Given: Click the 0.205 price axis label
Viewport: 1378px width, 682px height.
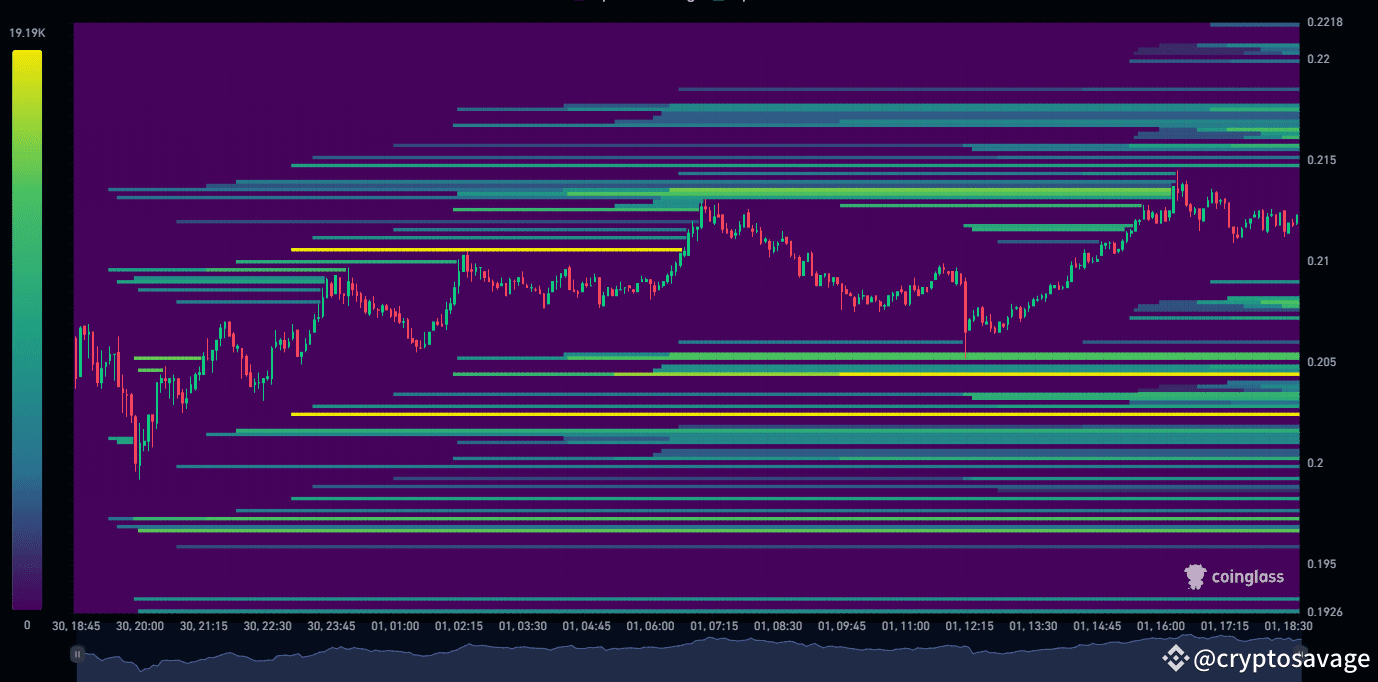Looking at the screenshot, I should point(1321,362).
